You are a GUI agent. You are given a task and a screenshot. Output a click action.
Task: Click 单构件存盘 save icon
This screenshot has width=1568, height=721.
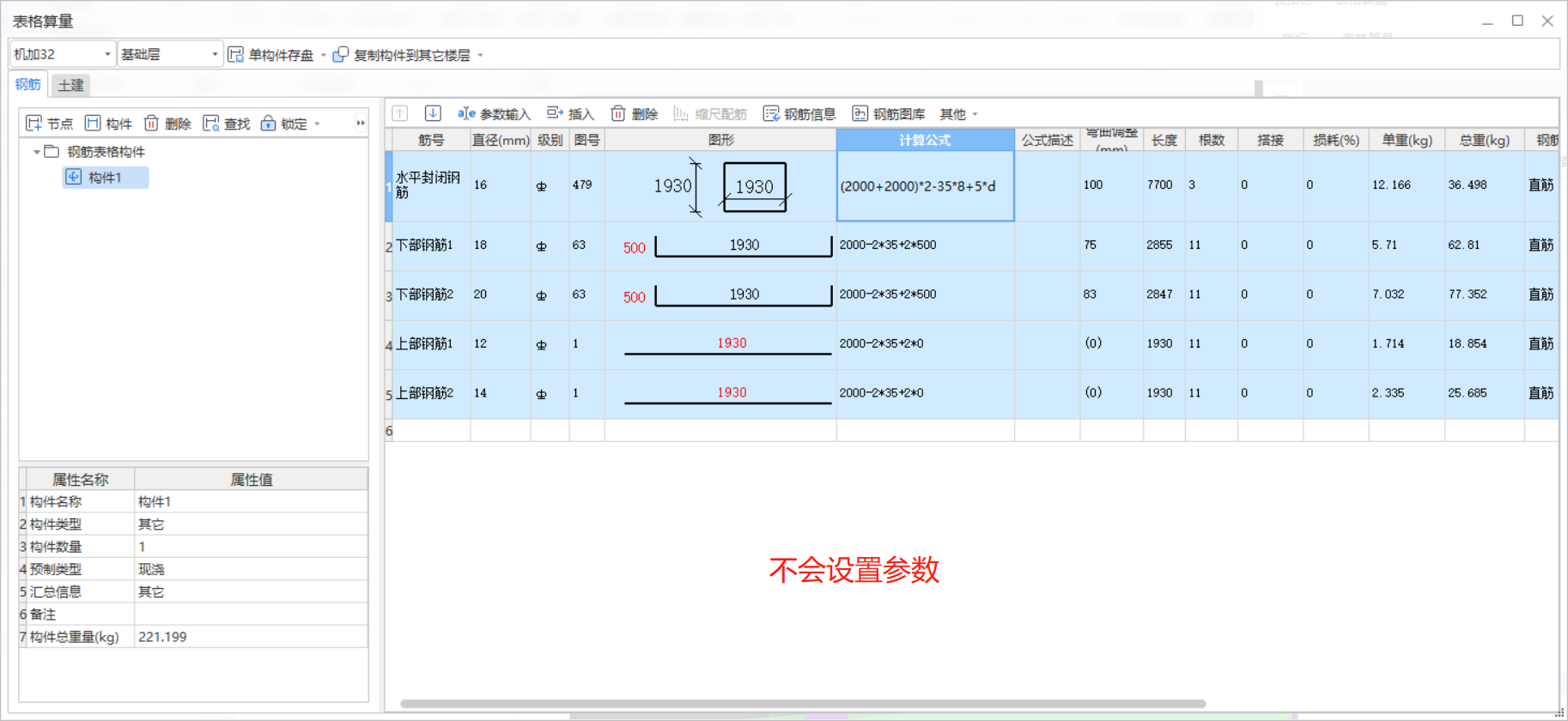click(236, 55)
